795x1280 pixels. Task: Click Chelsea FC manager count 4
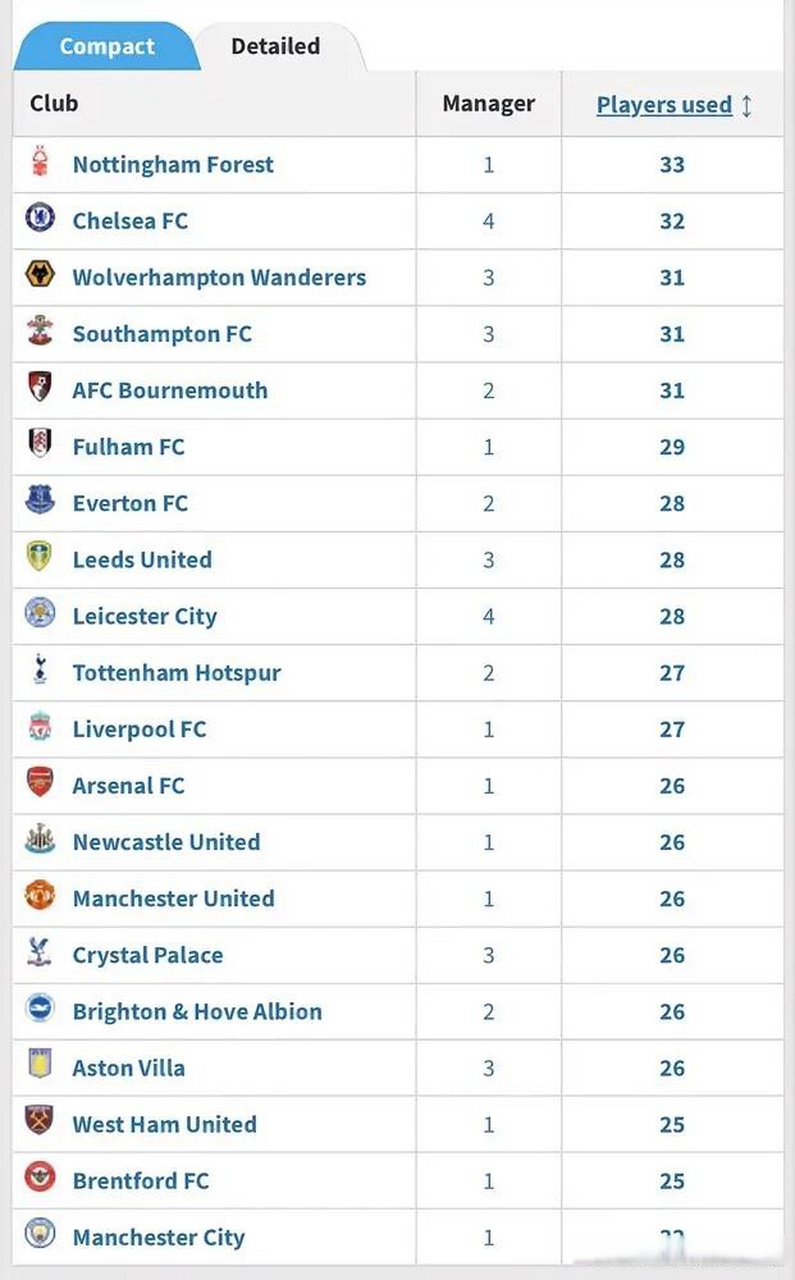(489, 221)
